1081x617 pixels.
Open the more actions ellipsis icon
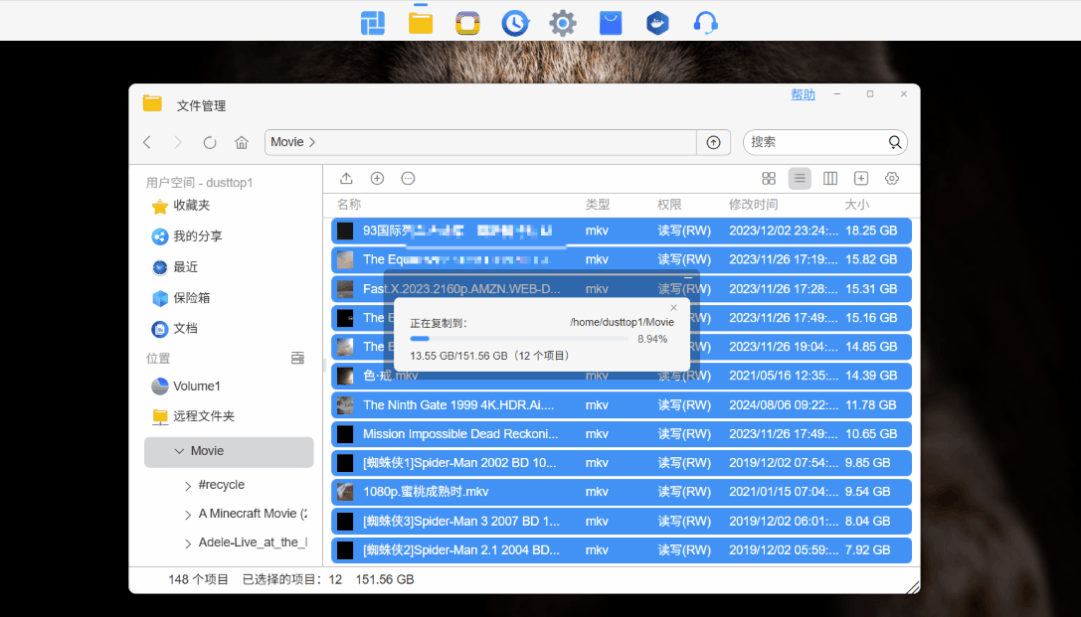pos(408,179)
